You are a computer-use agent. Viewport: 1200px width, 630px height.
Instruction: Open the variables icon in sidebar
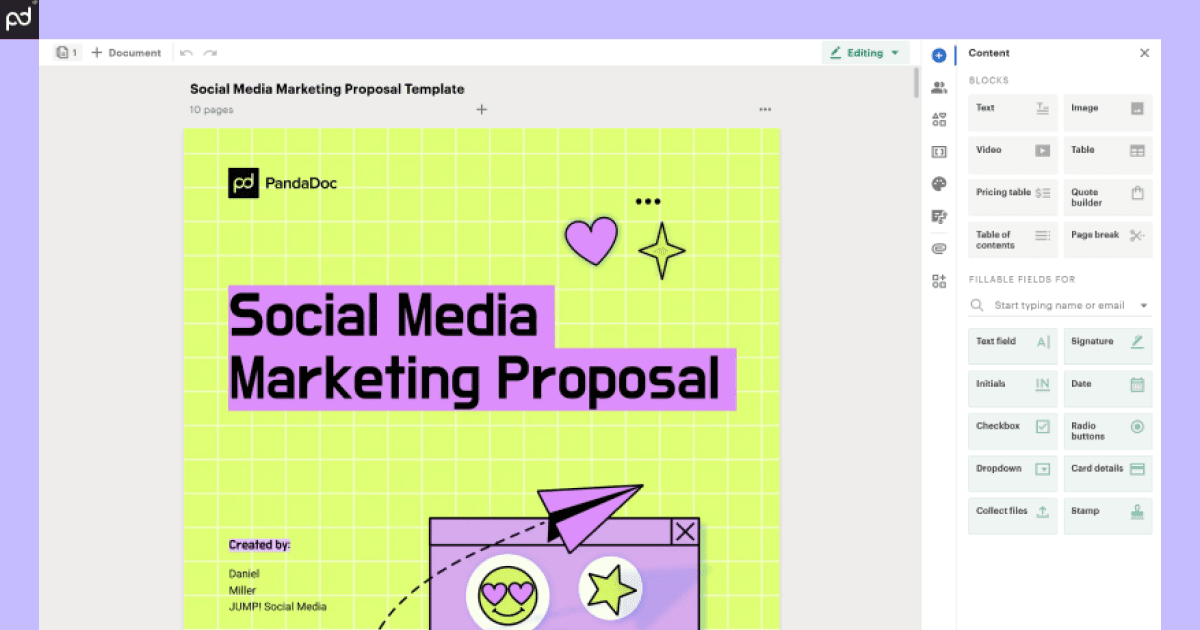point(938,152)
